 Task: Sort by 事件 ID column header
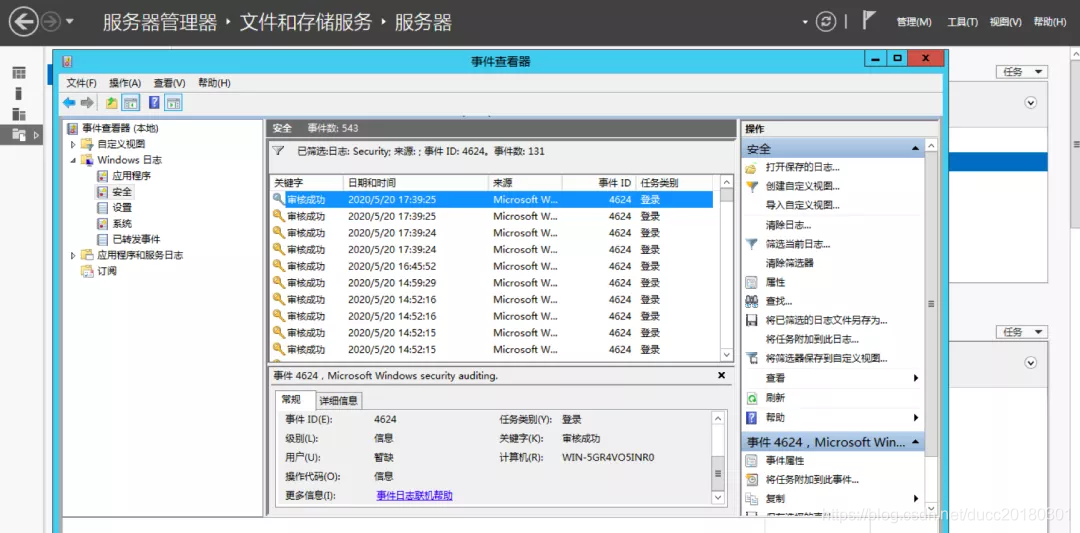[599, 182]
